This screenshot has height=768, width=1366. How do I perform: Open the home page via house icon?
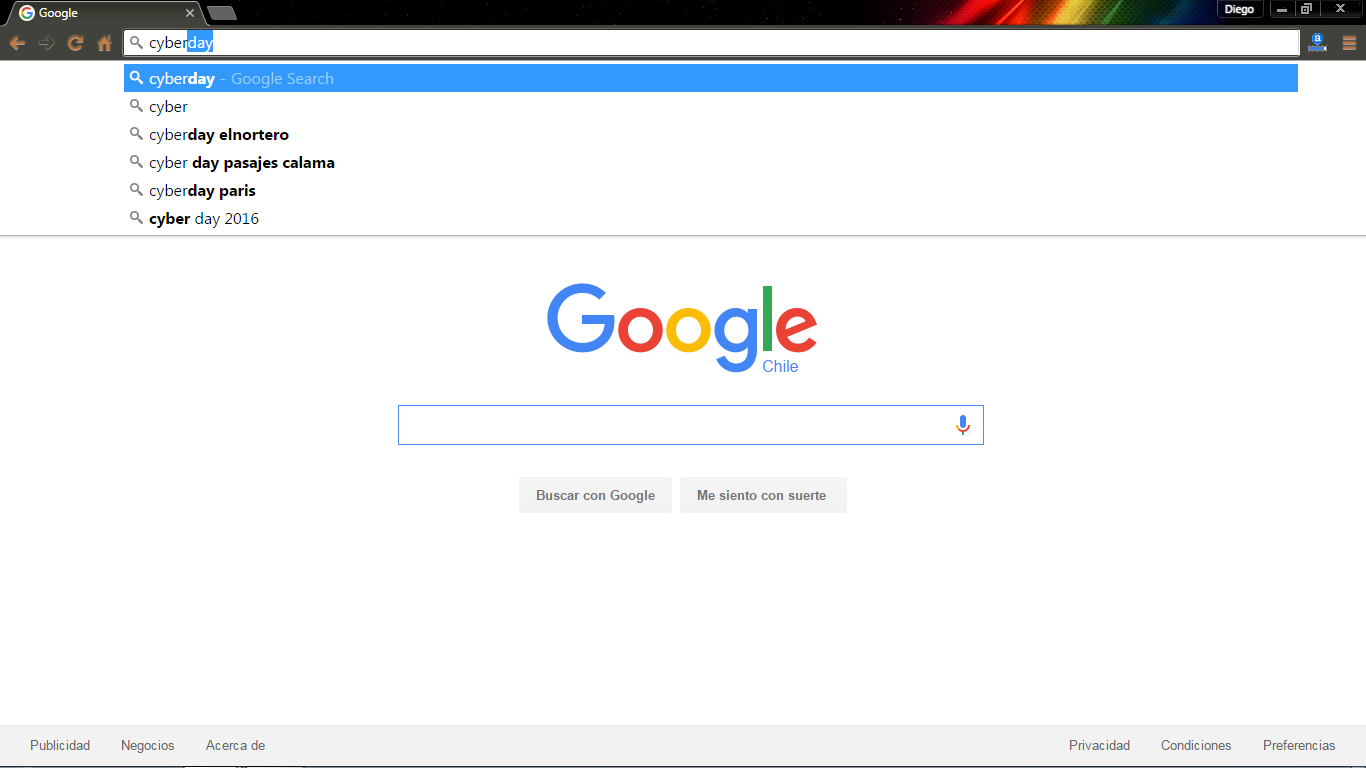click(104, 43)
